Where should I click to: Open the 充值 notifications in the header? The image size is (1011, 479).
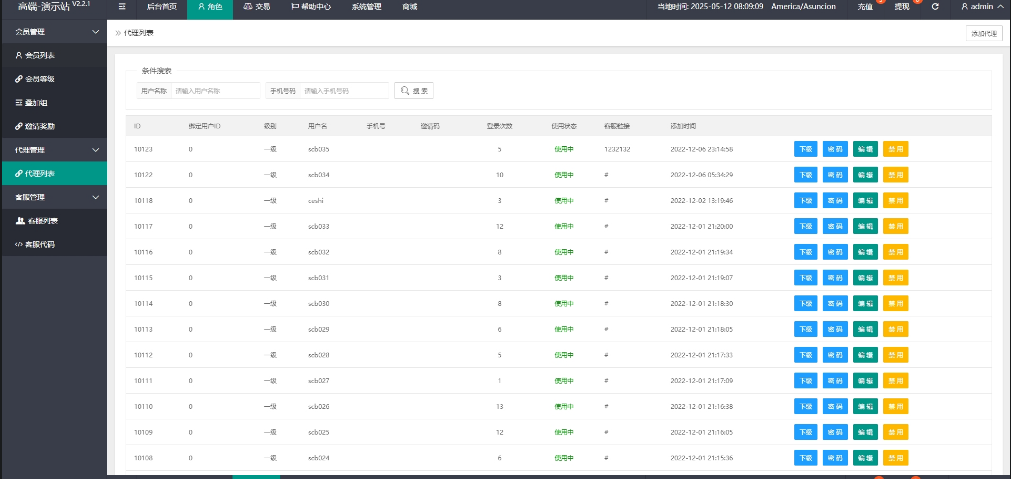tap(865, 7)
